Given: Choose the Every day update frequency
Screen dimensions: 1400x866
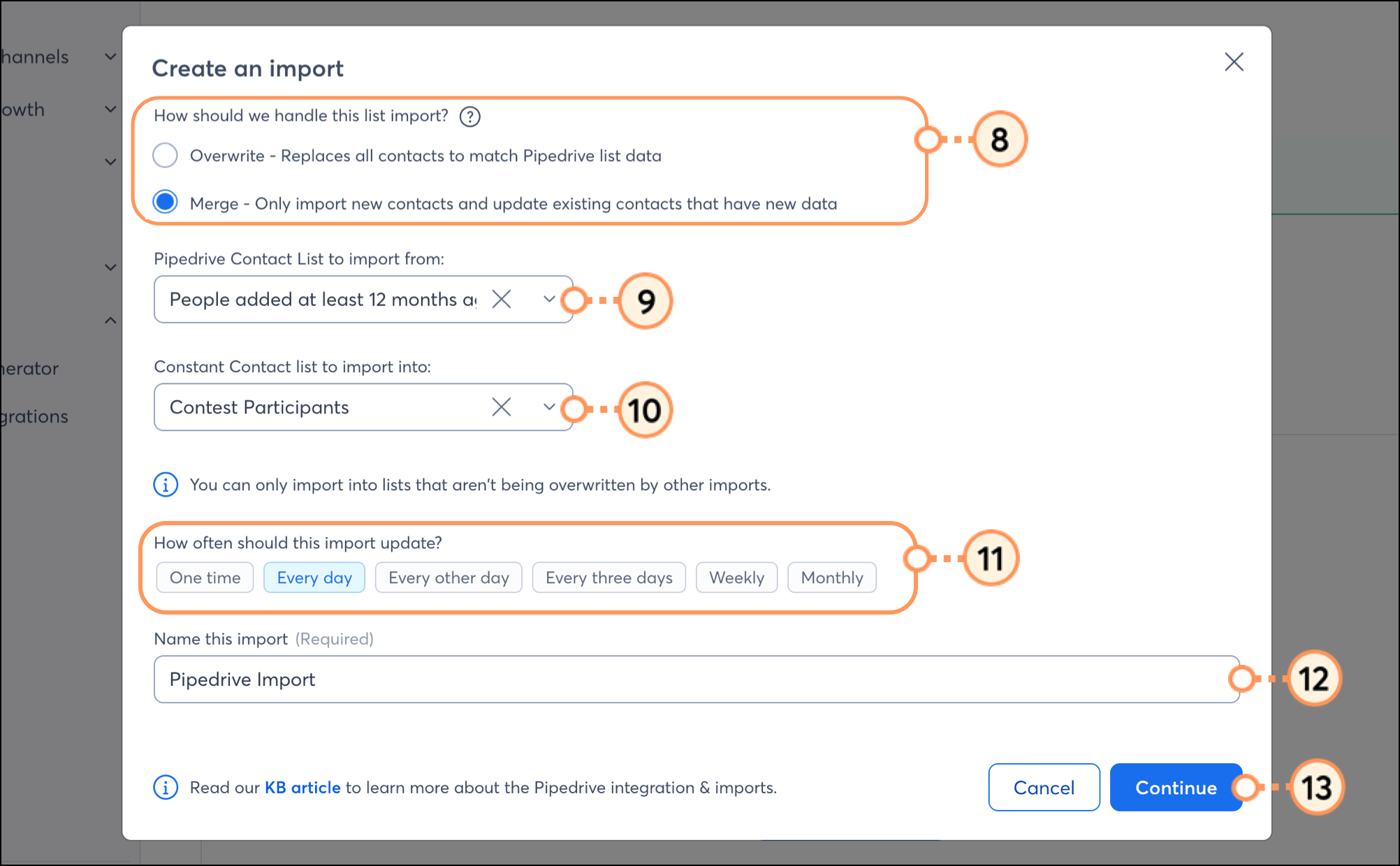Looking at the screenshot, I should point(314,578).
